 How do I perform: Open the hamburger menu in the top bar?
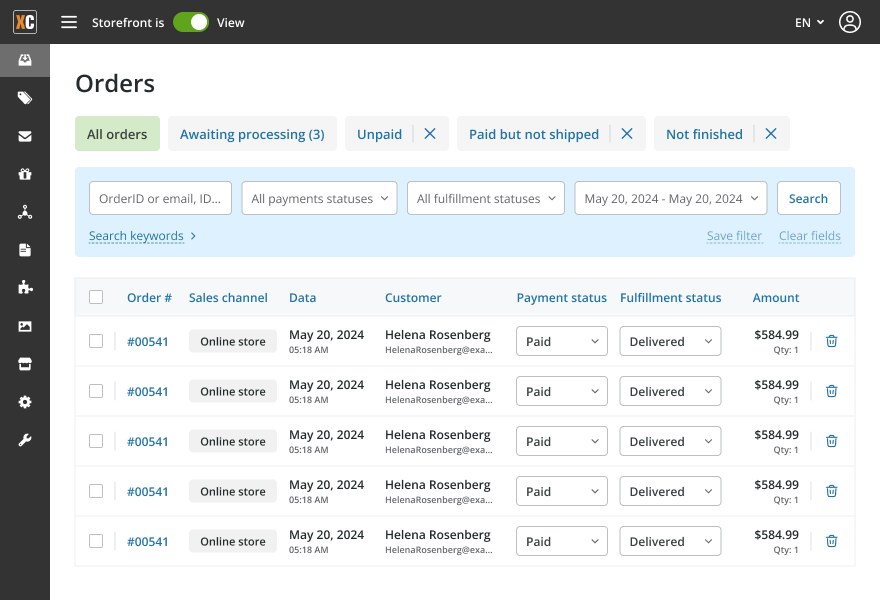69,22
